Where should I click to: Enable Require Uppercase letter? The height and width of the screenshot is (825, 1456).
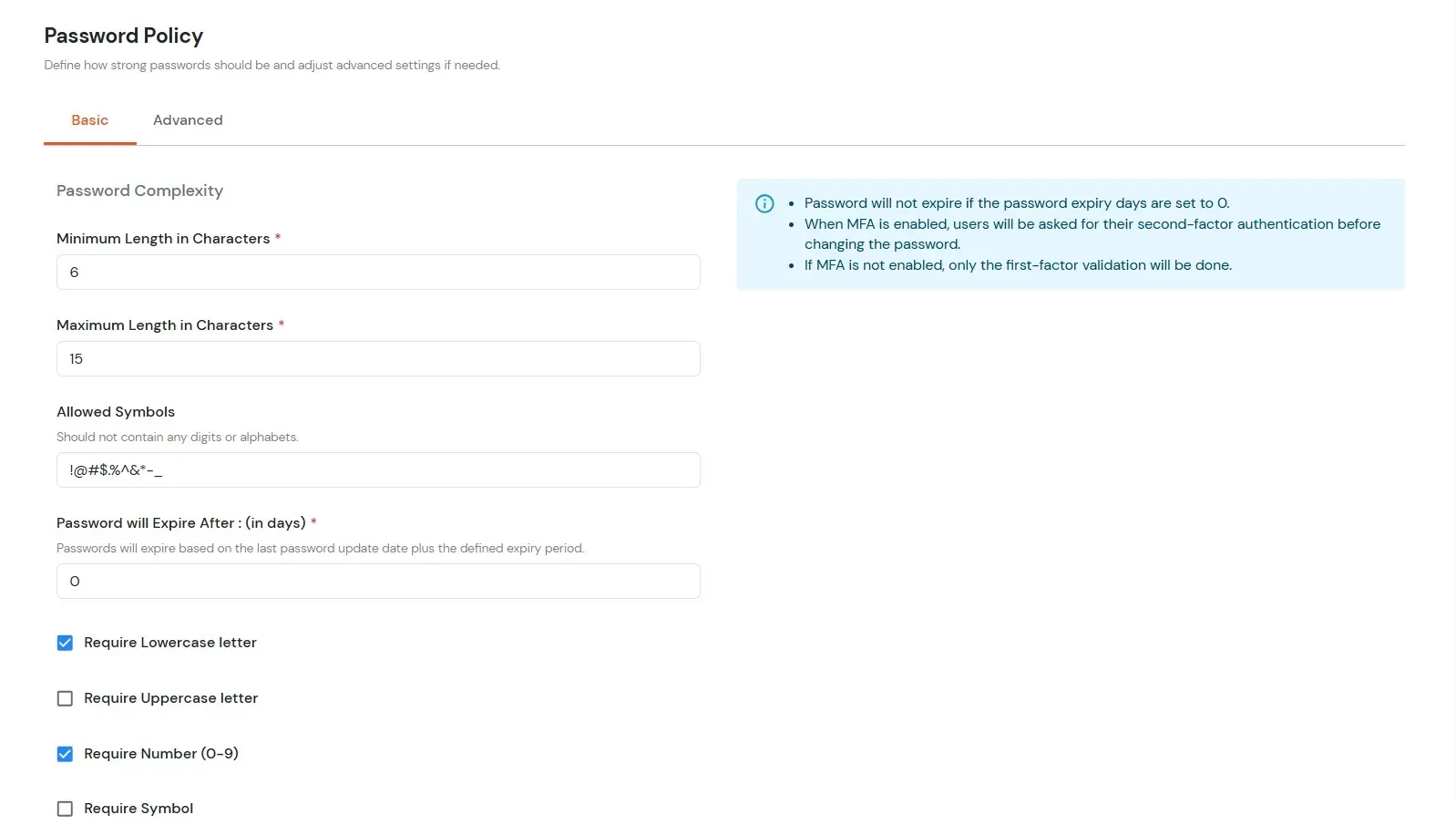pyautogui.click(x=65, y=698)
